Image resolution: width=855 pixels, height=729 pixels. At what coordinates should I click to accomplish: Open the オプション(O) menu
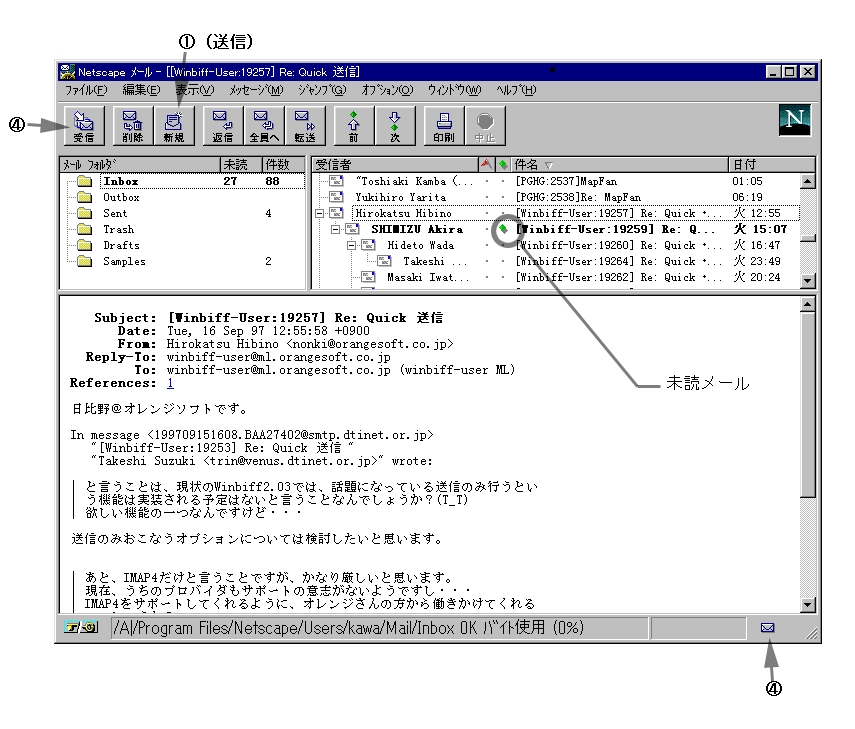pyautogui.click(x=388, y=90)
